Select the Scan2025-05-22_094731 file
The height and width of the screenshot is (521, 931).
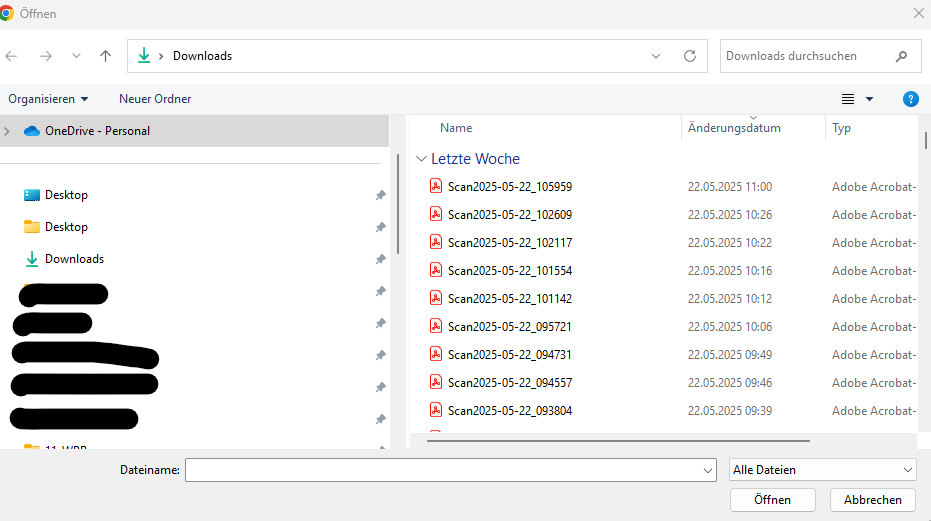[510, 355]
